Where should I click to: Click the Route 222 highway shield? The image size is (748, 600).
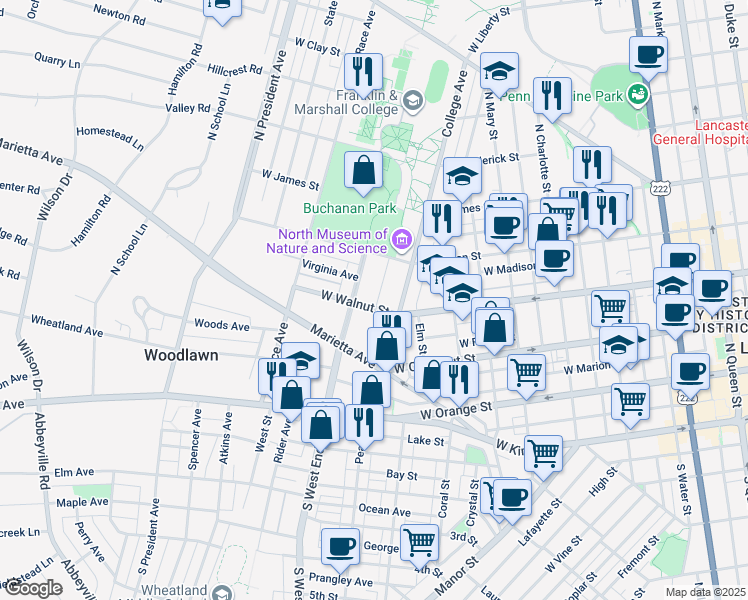(x=658, y=187)
